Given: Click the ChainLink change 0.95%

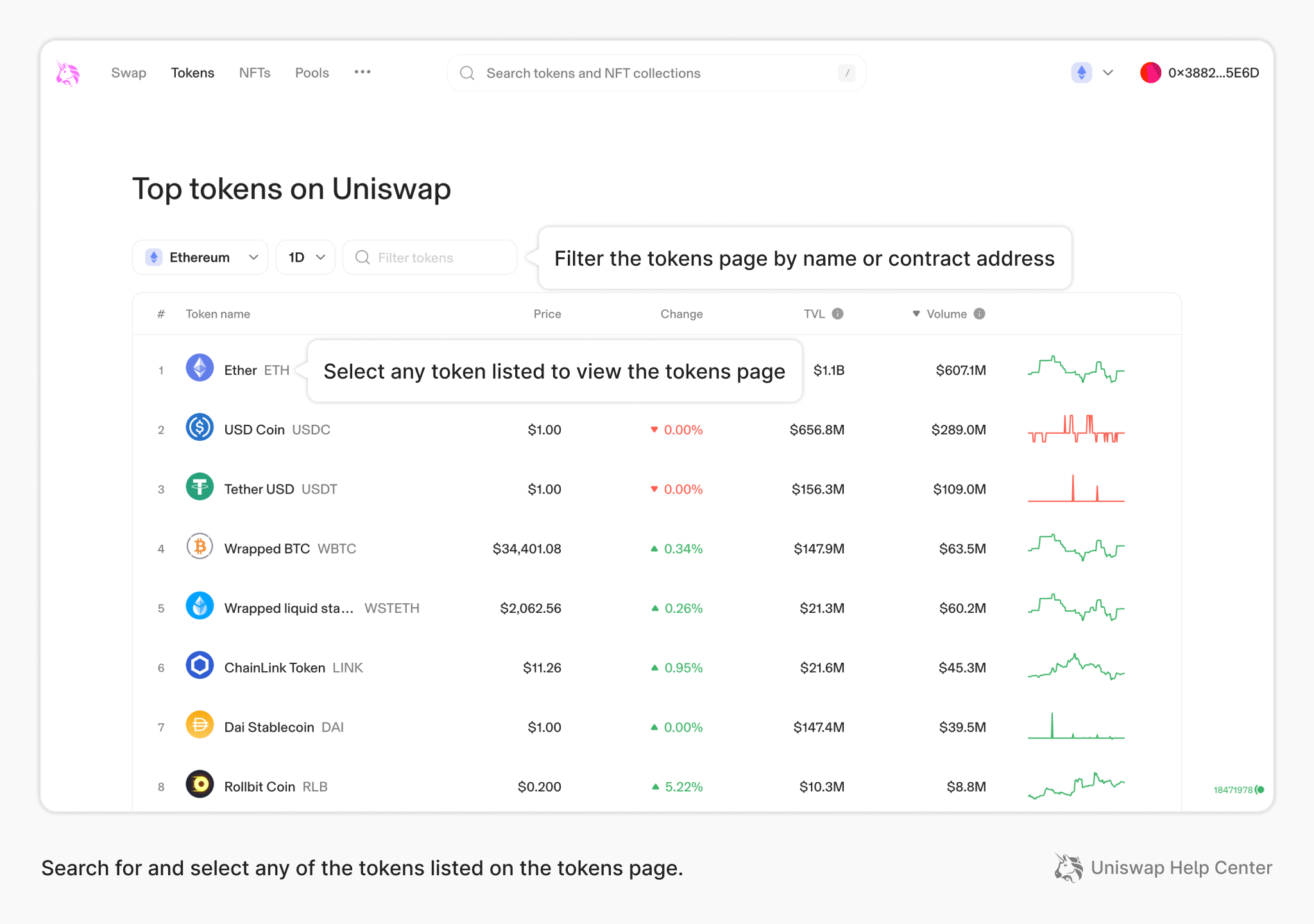Looking at the screenshot, I should tap(678, 668).
